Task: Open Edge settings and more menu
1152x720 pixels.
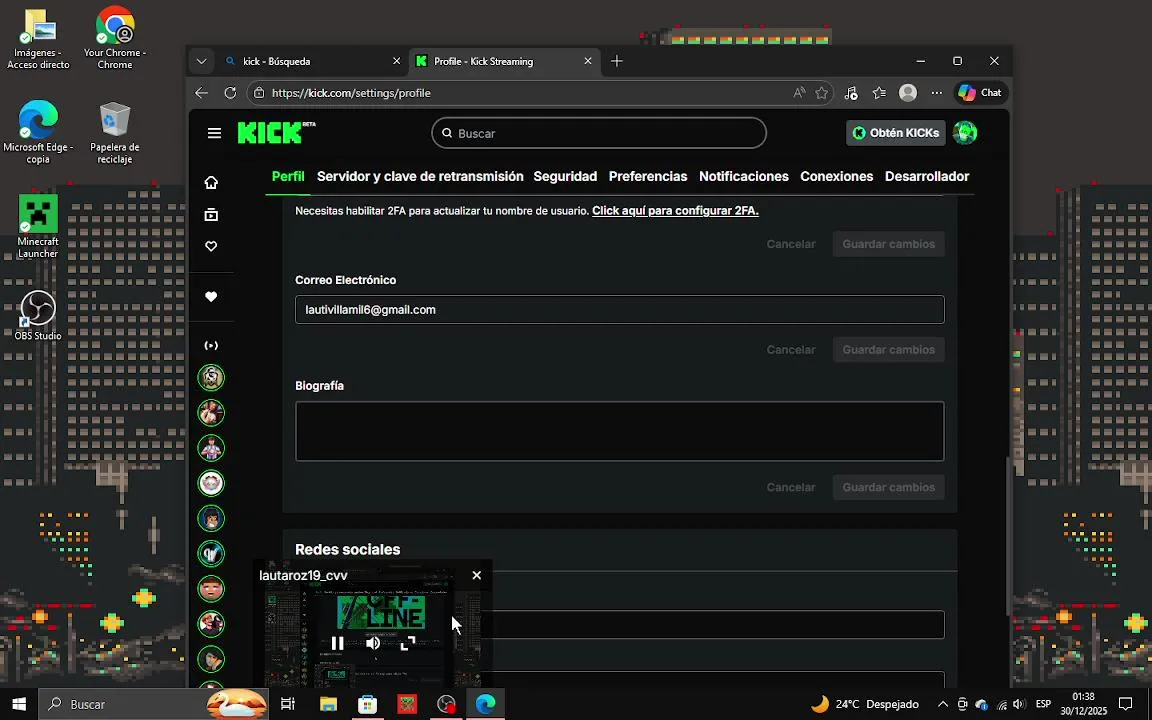Action: (936, 93)
